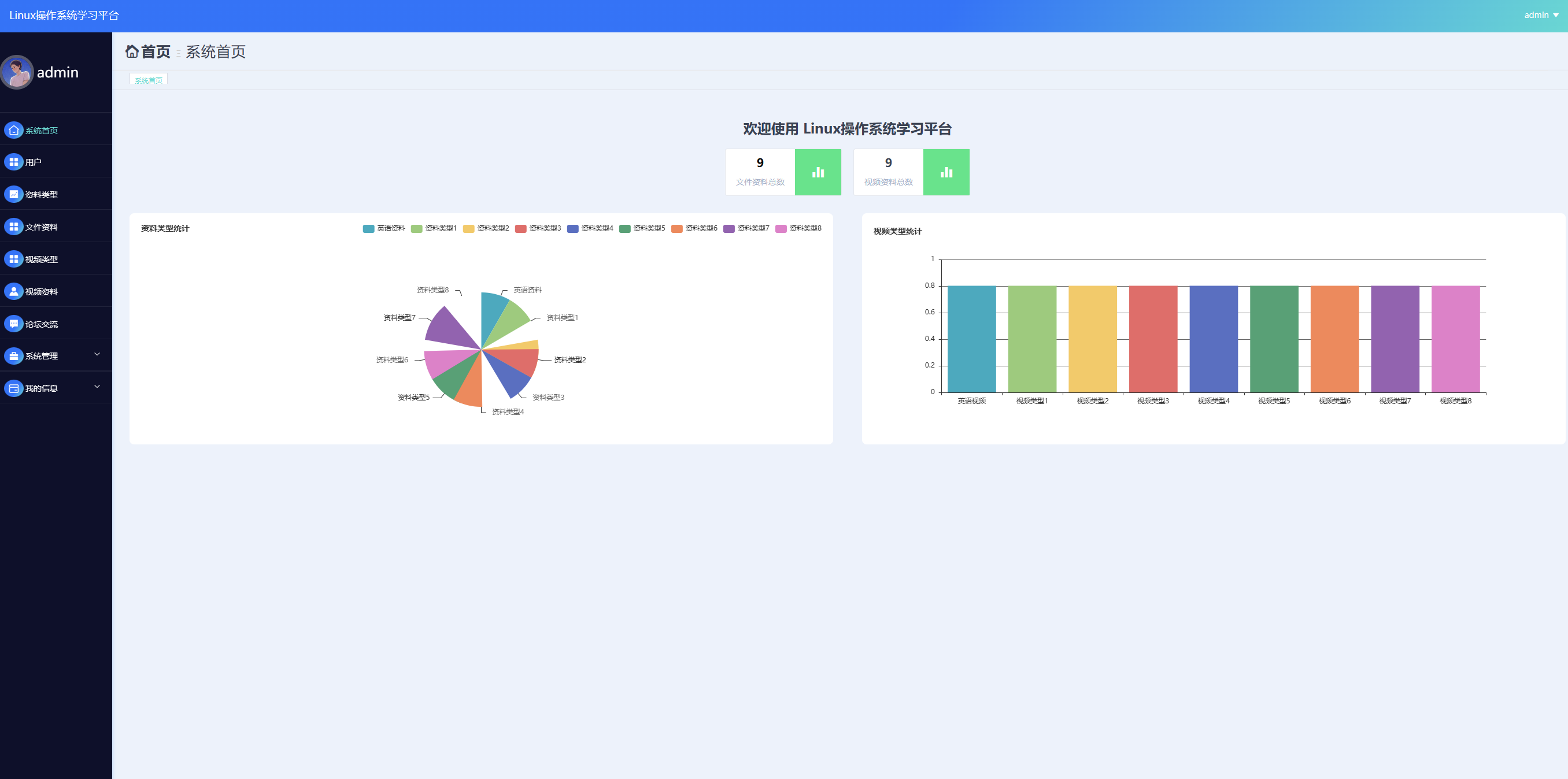Click the admin avatar picture in sidebar
1568x779 pixels.
(x=17, y=72)
